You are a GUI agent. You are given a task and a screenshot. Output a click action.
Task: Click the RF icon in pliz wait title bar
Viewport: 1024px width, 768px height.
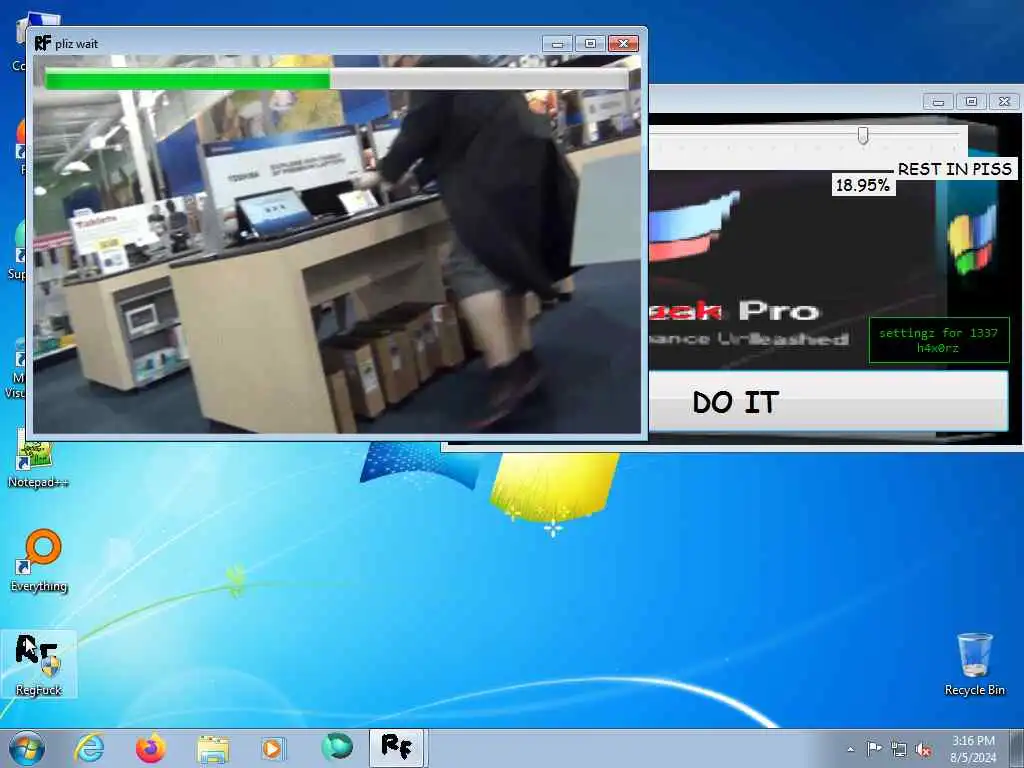coord(42,43)
